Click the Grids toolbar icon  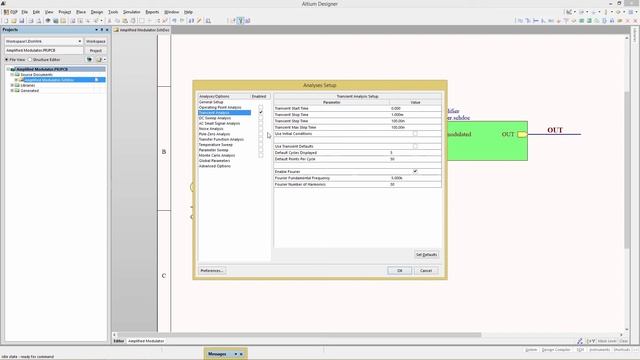tap(631, 12)
